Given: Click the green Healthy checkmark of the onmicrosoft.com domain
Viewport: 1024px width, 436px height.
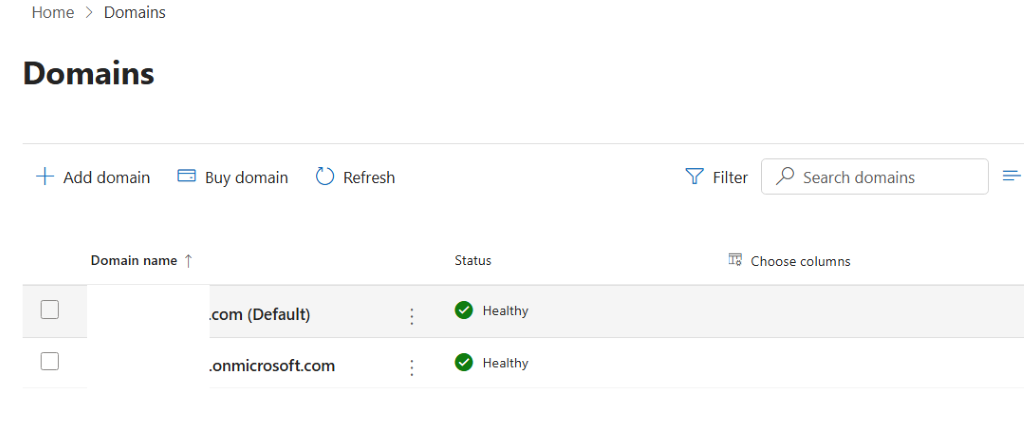Looking at the screenshot, I should [464, 362].
